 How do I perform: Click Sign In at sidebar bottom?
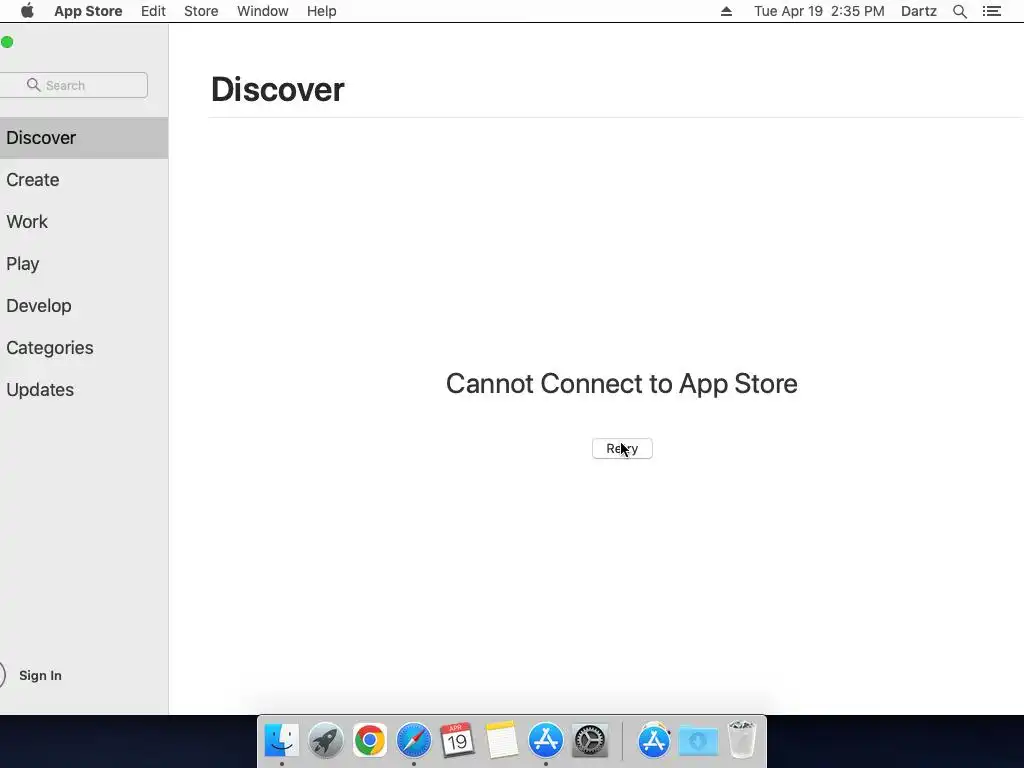[40, 675]
